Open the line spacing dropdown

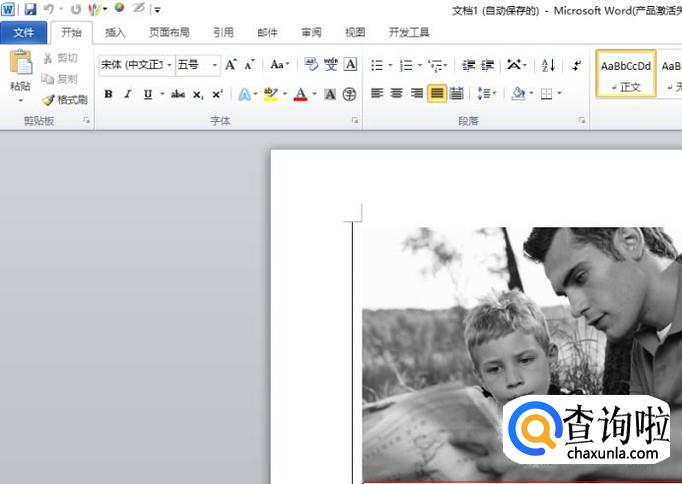coord(487,94)
